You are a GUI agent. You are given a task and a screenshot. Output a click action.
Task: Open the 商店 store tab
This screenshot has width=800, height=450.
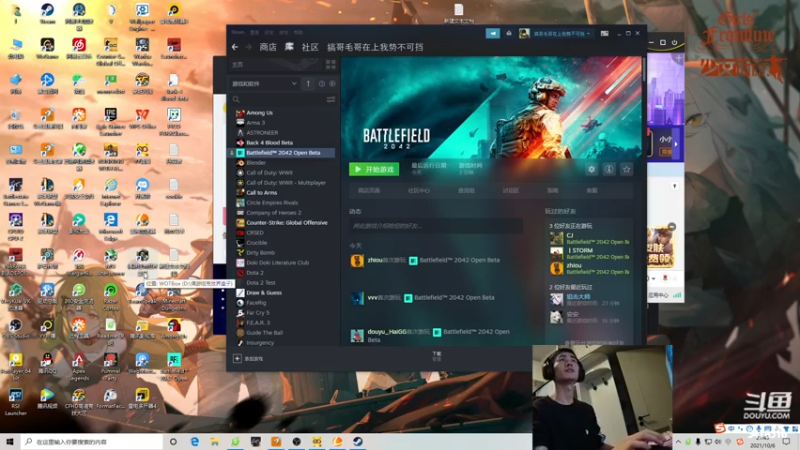pos(268,47)
